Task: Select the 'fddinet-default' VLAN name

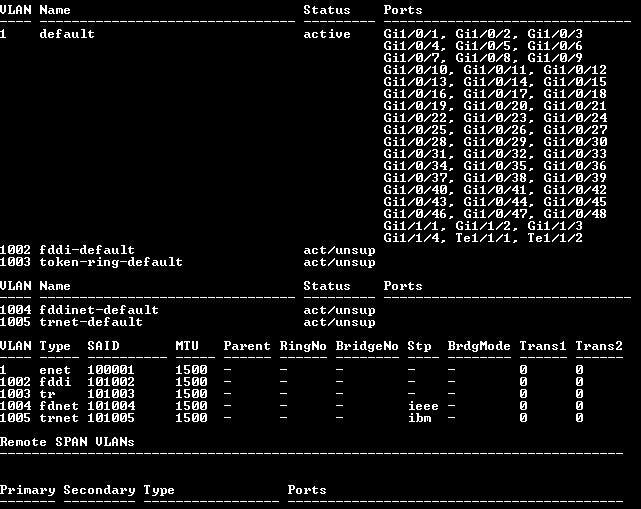Action: 99,310
